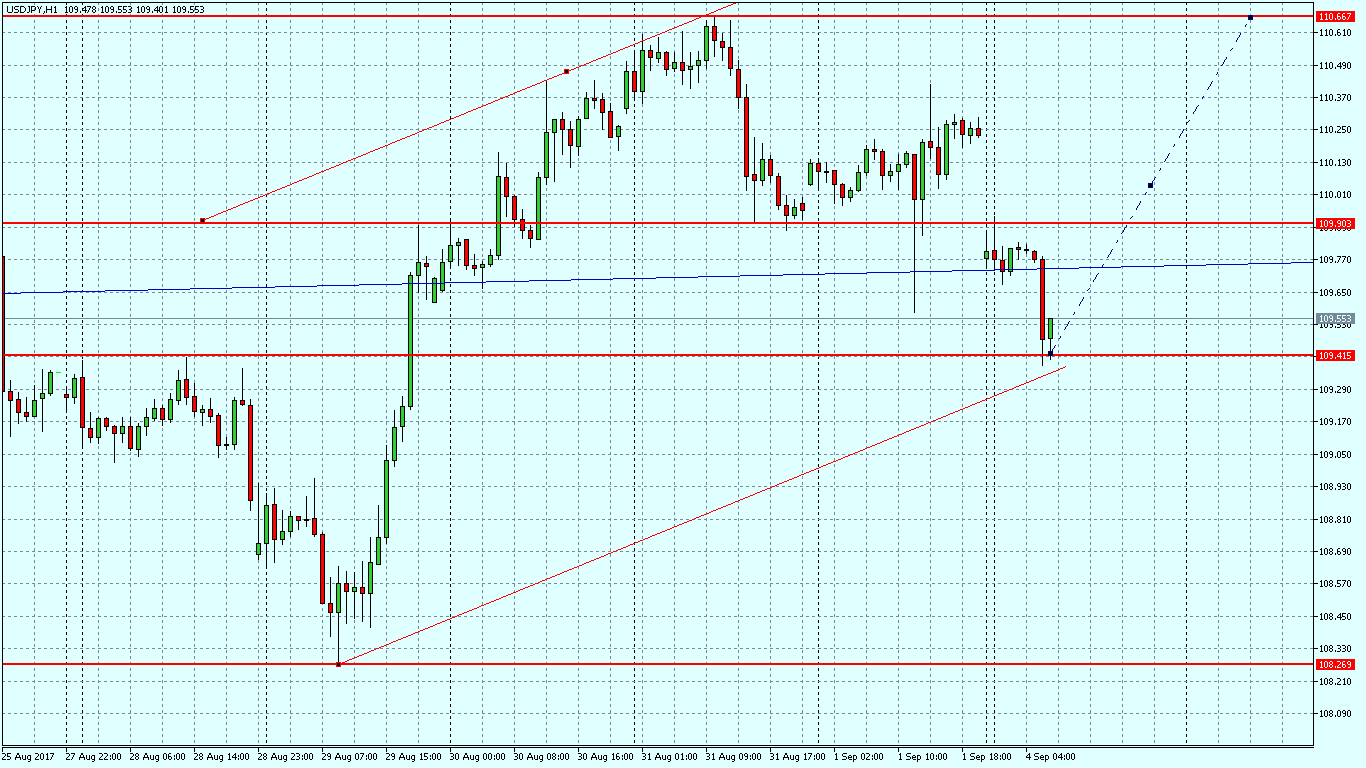1366x768 pixels.
Task: Select the 108.269 red price level label
Action: 1335,665
